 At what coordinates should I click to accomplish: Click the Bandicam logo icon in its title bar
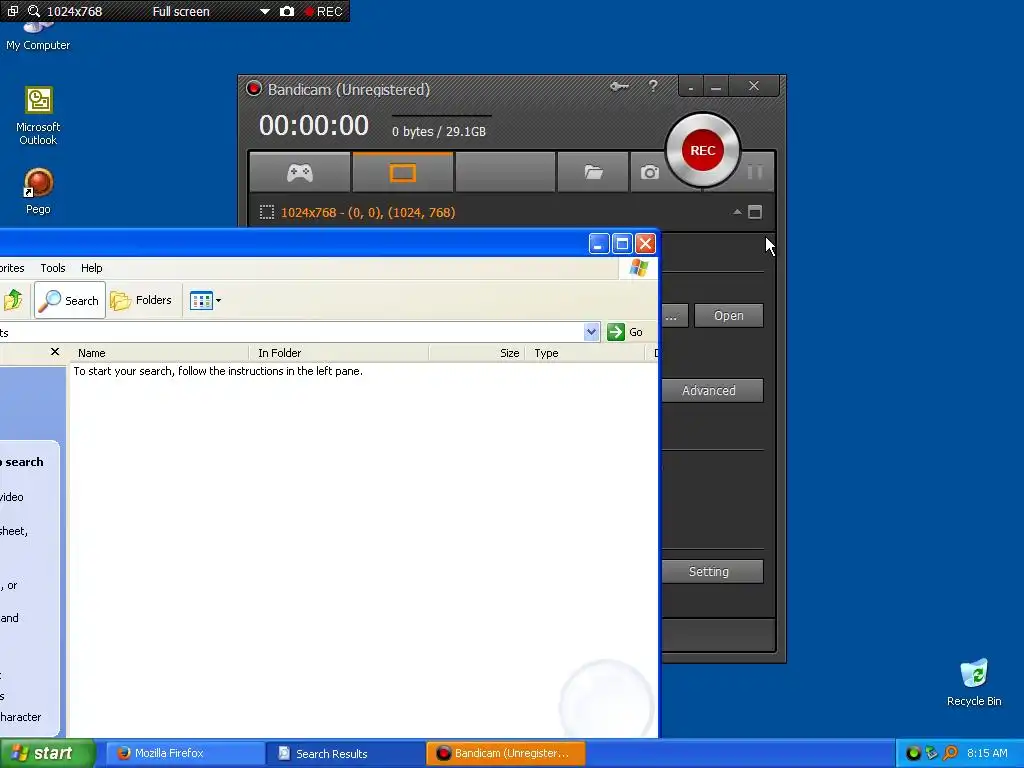tap(254, 89)
